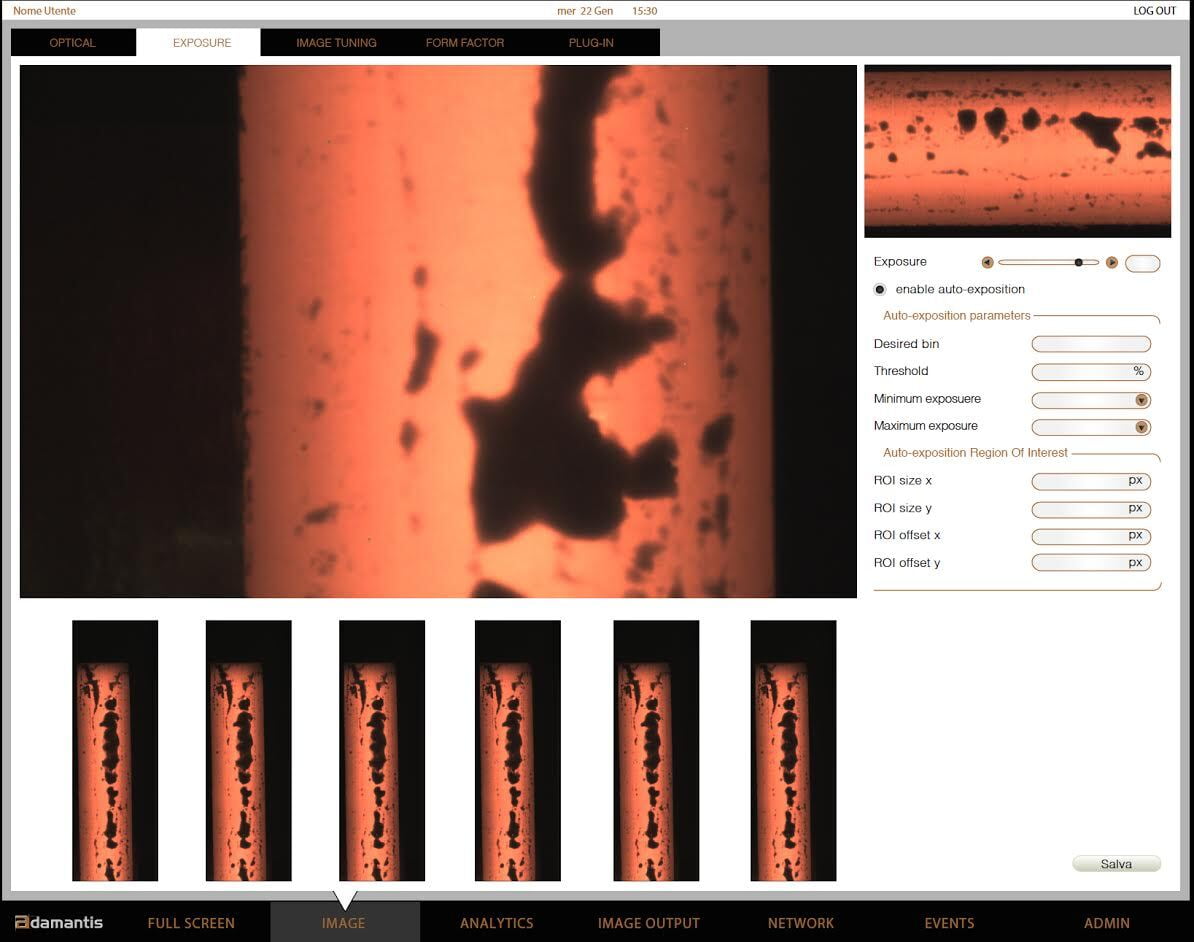The height and width of the screenshot is (942, 1194).
Task: Open the Minimum exposure dropdown
Action: (x=1141, y=400)
